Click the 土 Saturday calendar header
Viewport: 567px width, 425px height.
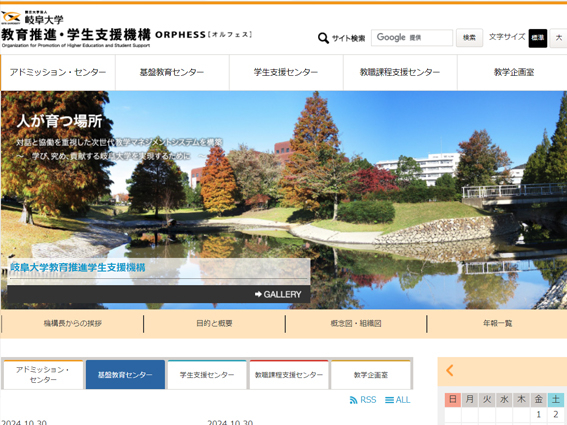click(556, 399)
